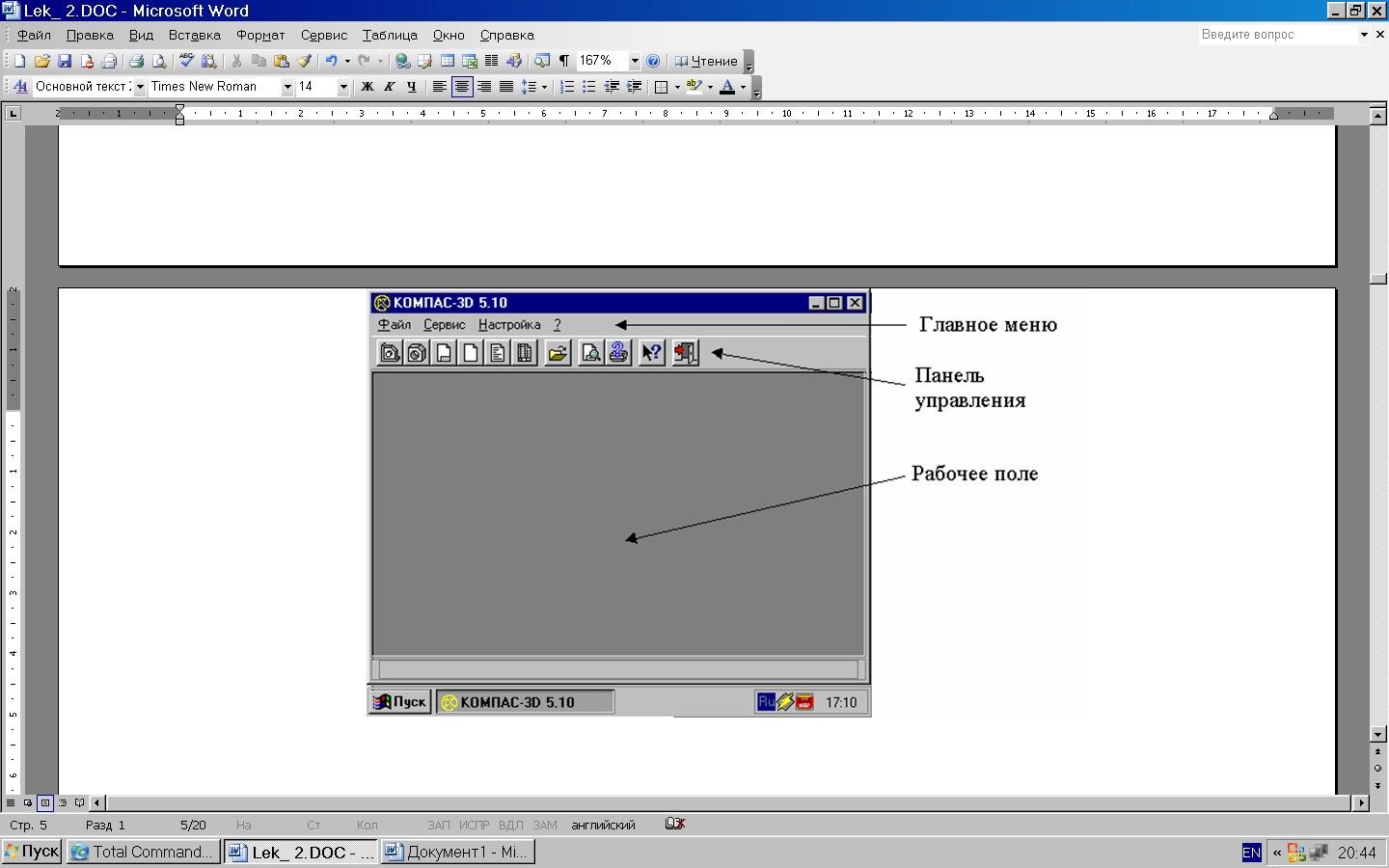This screenshot has width=1389, height=868.
Task: Print the document with printer icon
Action: (136, 61)
